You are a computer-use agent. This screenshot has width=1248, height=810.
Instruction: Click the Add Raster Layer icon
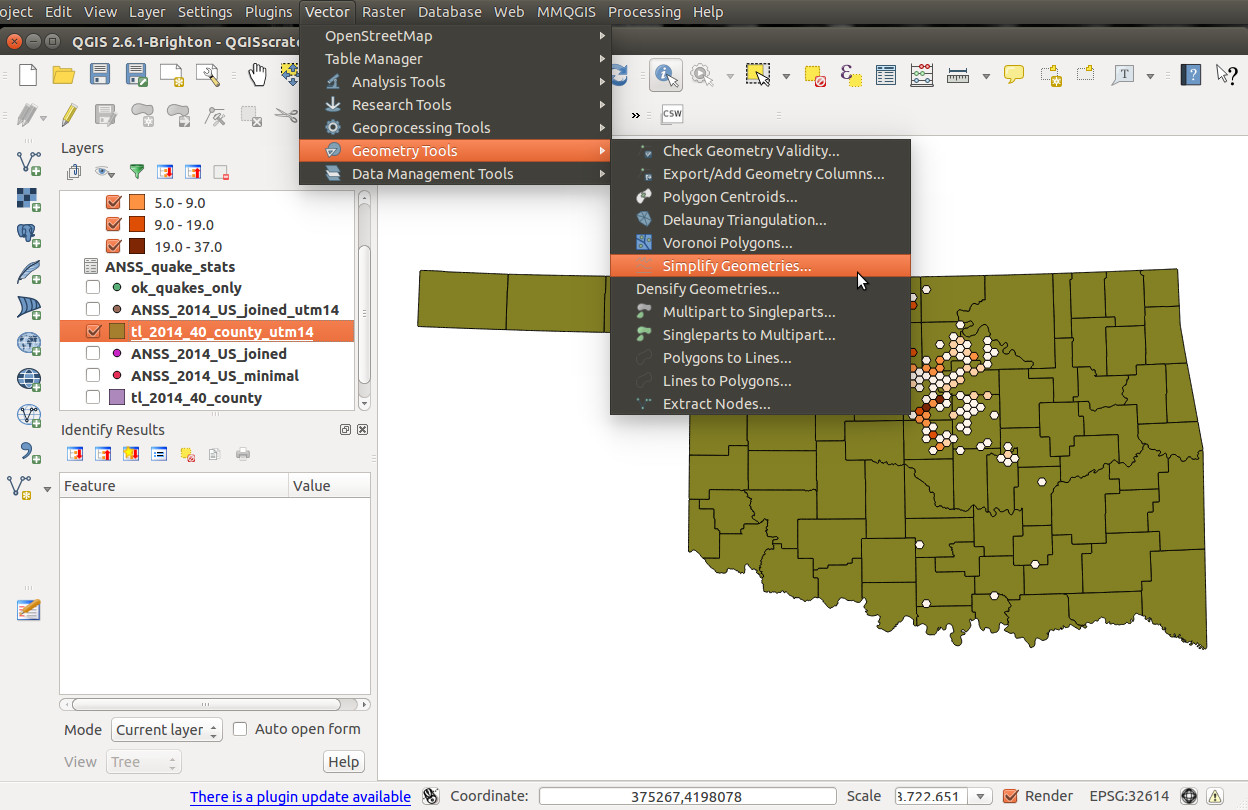point(29,199)
